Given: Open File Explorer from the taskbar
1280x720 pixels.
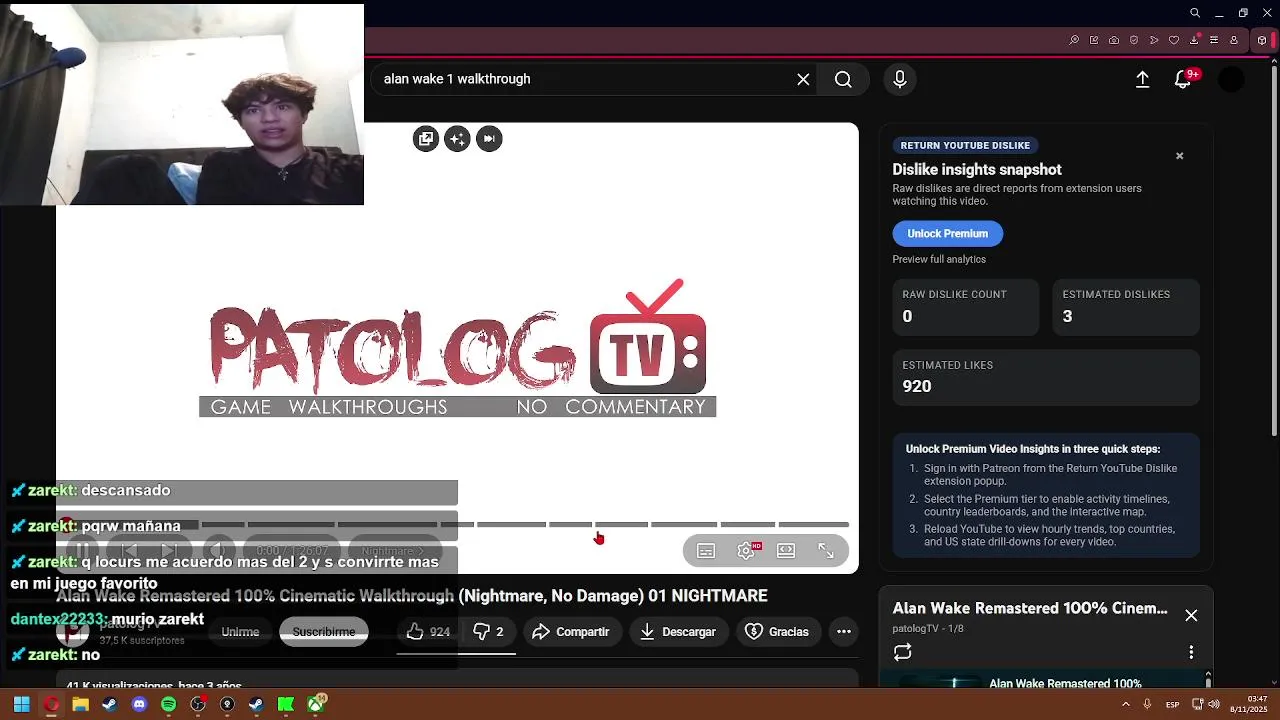Looking at the screenshot, I should click(x=80, y=704).
